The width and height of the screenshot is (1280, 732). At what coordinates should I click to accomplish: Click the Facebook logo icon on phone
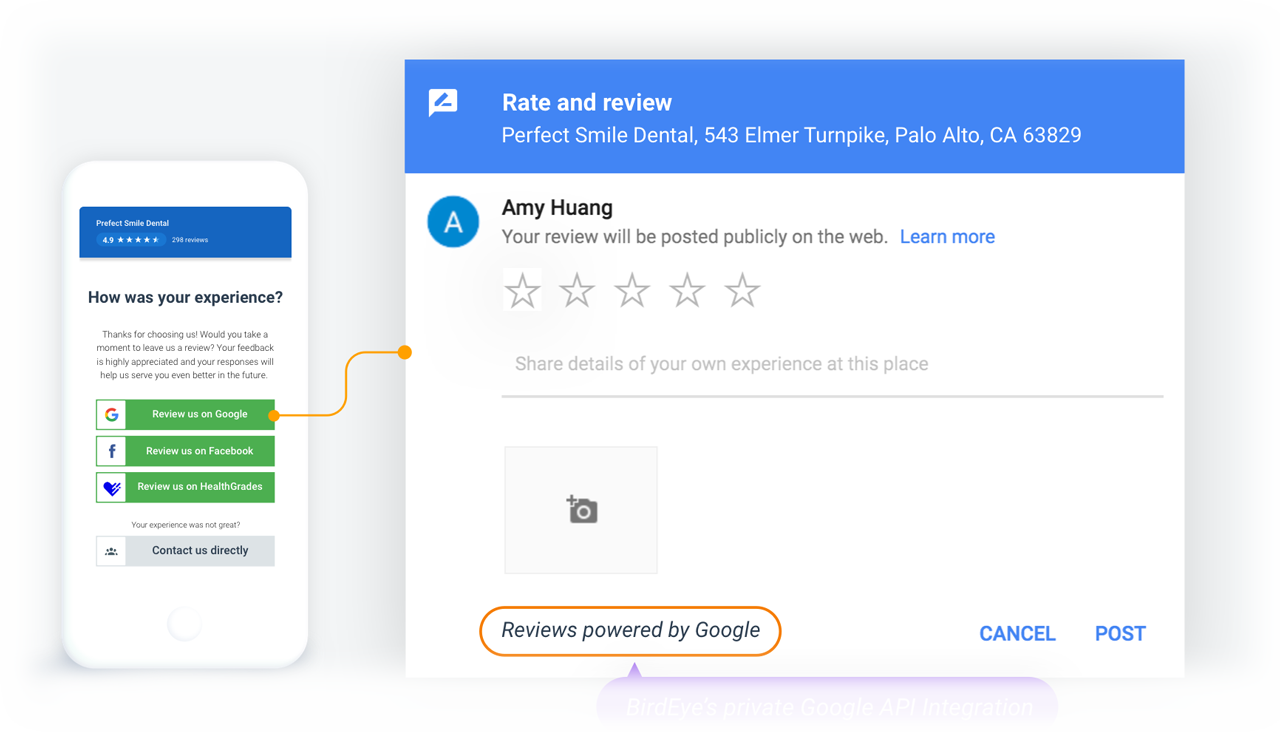coord(111,451)
